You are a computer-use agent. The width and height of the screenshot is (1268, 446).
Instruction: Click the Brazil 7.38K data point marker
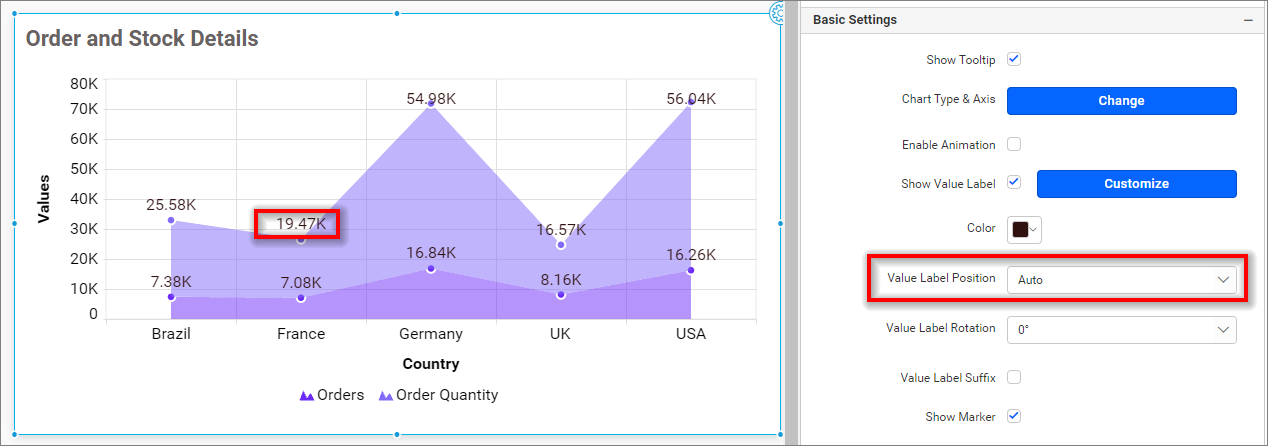[171, 297]
